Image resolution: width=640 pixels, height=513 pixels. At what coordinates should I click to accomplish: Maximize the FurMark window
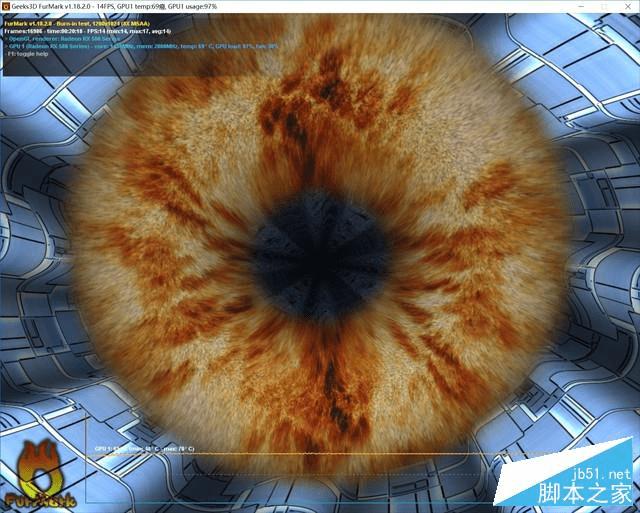[604, 7]
